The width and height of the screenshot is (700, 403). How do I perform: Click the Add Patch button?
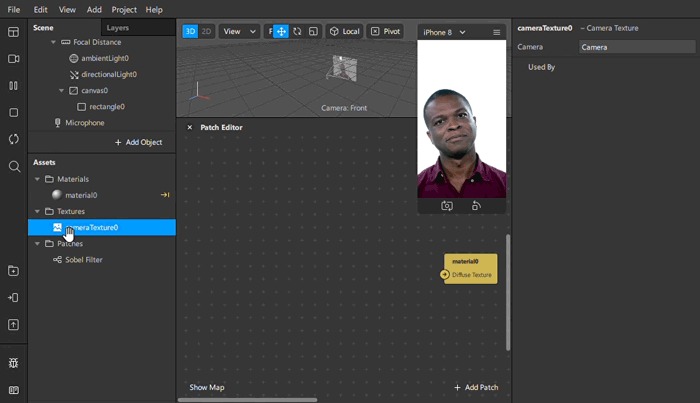point(476,387)
